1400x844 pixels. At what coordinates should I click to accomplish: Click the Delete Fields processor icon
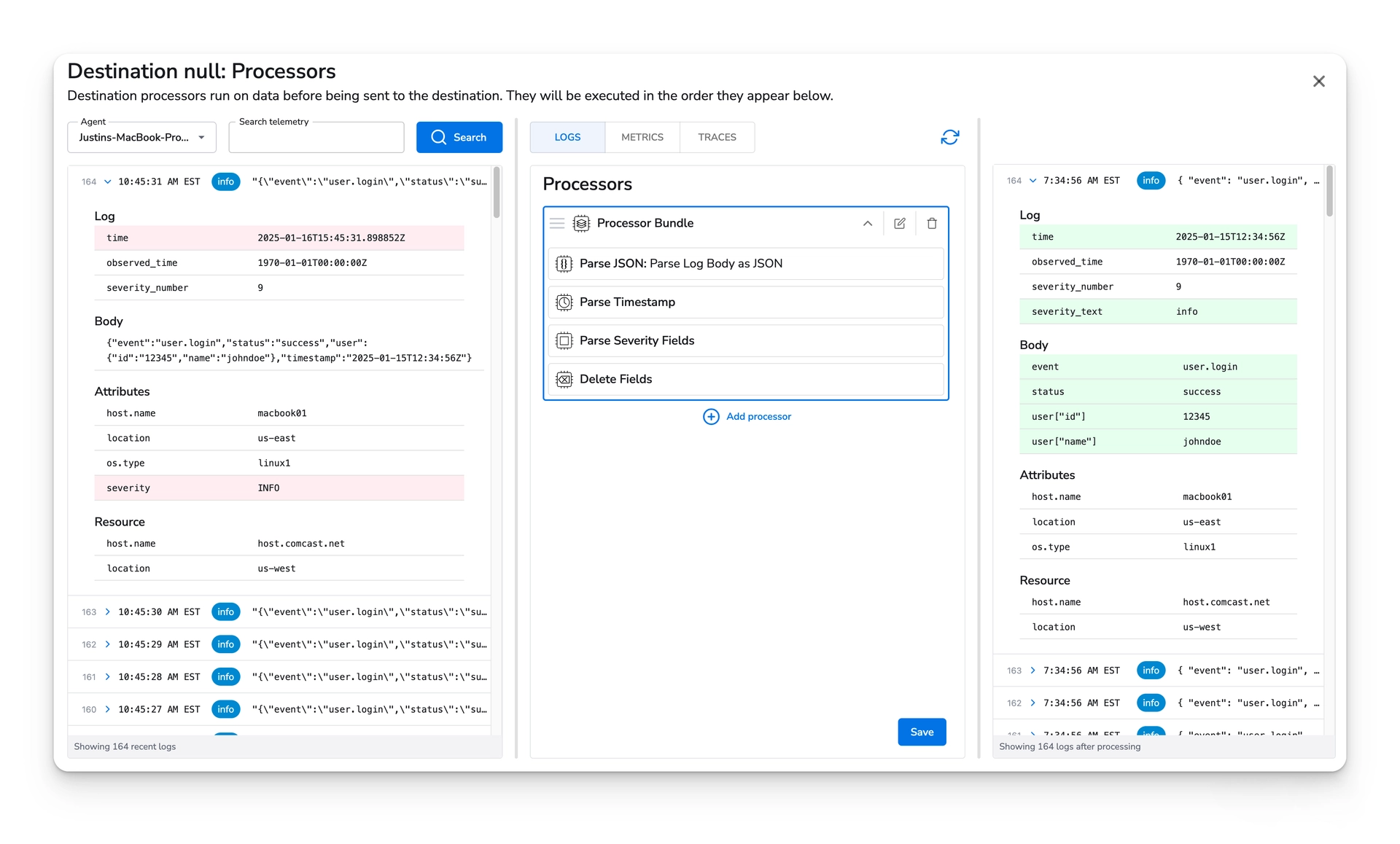coord(563,379)
